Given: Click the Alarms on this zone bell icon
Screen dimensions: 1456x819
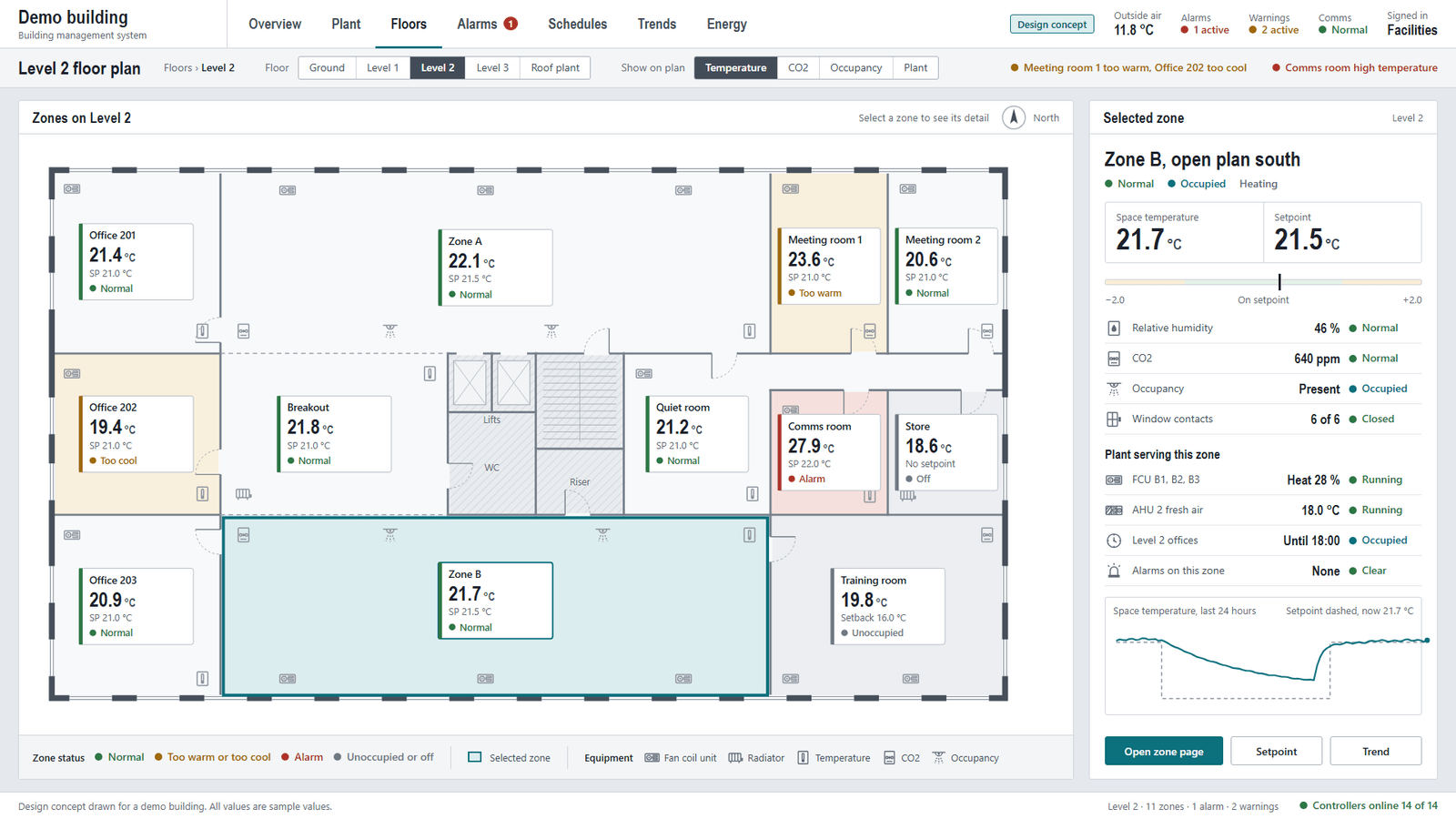Looking at the screenshot, I should point(1114,571).
